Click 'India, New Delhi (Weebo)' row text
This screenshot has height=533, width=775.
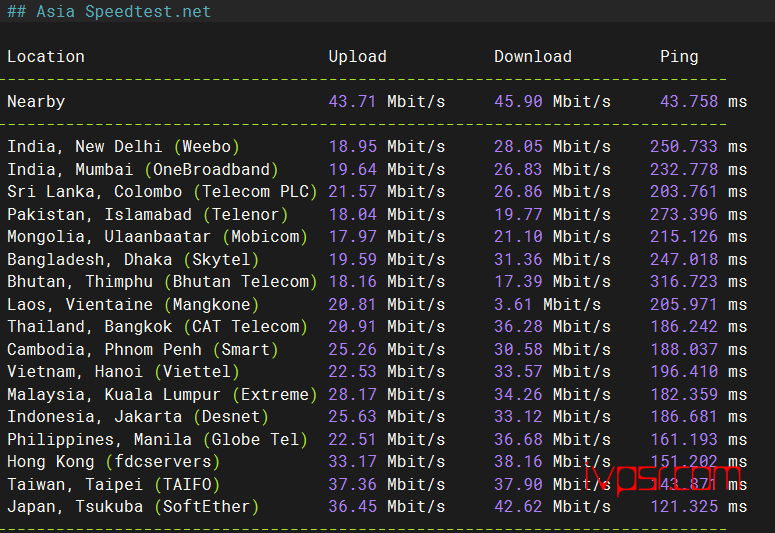pos(123,147)
